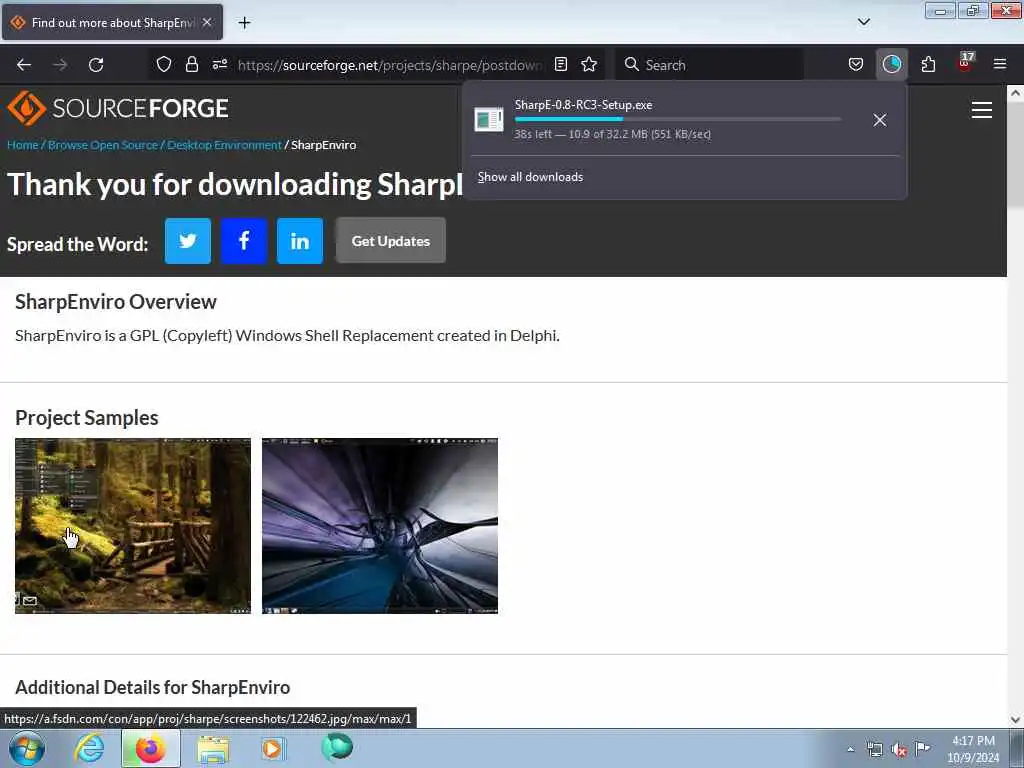
Task: Click the page scrollbar down arrow
Action: tap(1015, 720)
